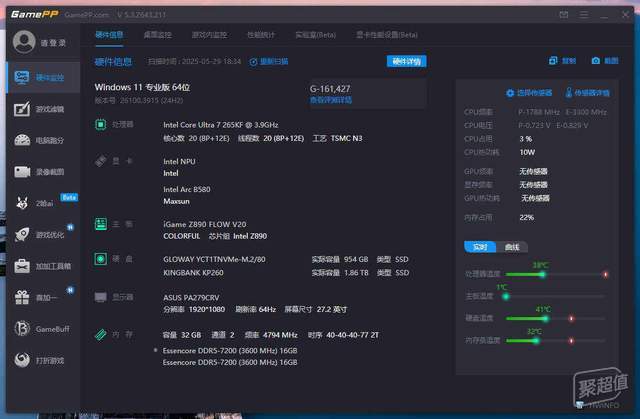Click the Intel Arc B580 text
The height and width of the screenshot is (419, 640).
187,189
